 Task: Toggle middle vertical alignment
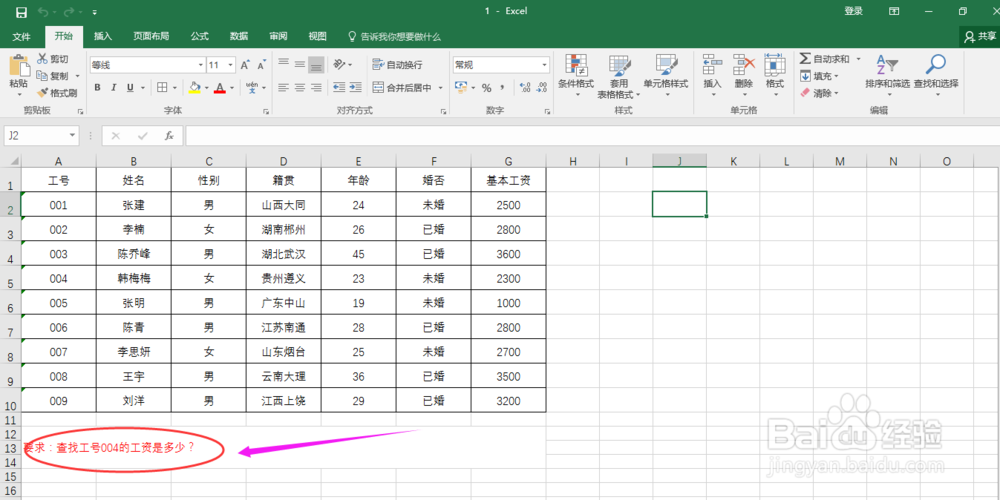point(299,64)
